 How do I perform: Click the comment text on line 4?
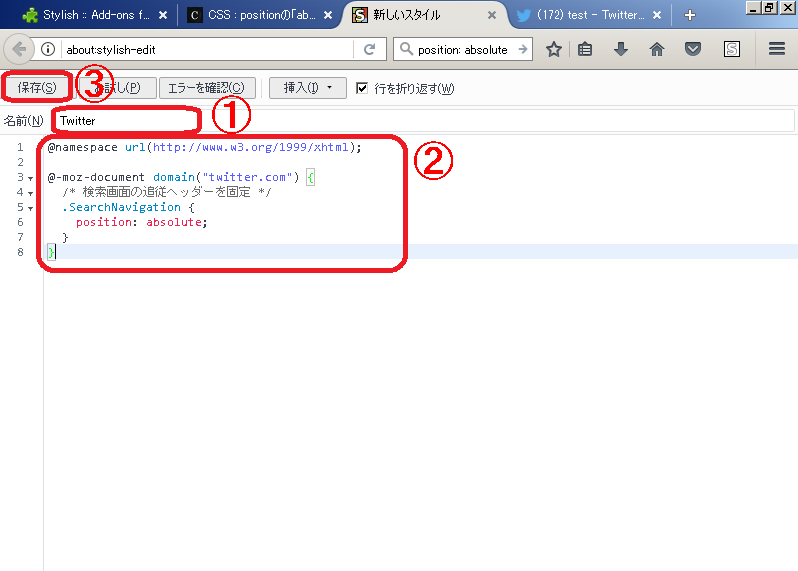pos(166,192)
